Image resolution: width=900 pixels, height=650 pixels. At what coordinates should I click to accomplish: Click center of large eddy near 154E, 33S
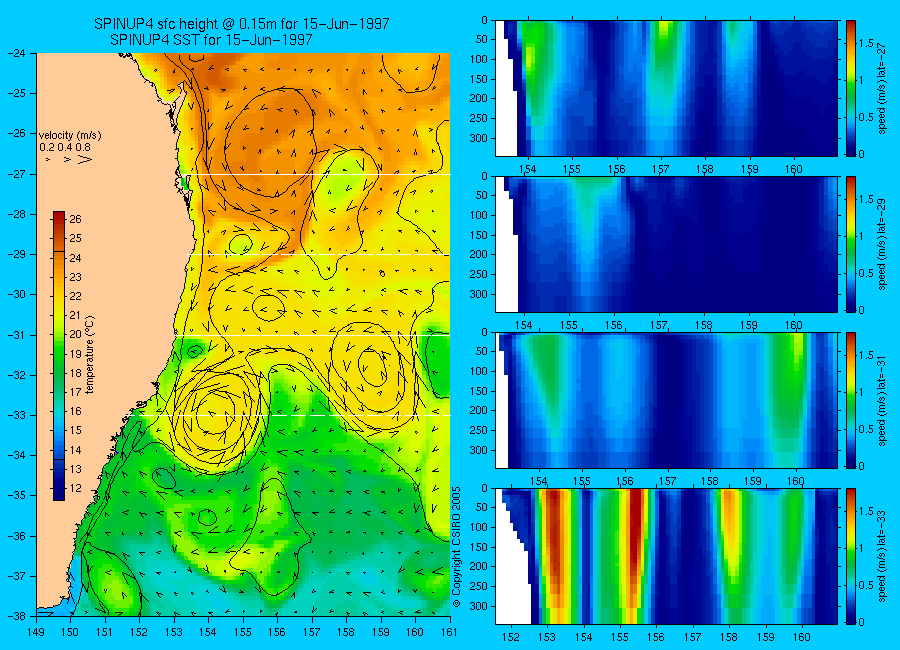[214, 413]
